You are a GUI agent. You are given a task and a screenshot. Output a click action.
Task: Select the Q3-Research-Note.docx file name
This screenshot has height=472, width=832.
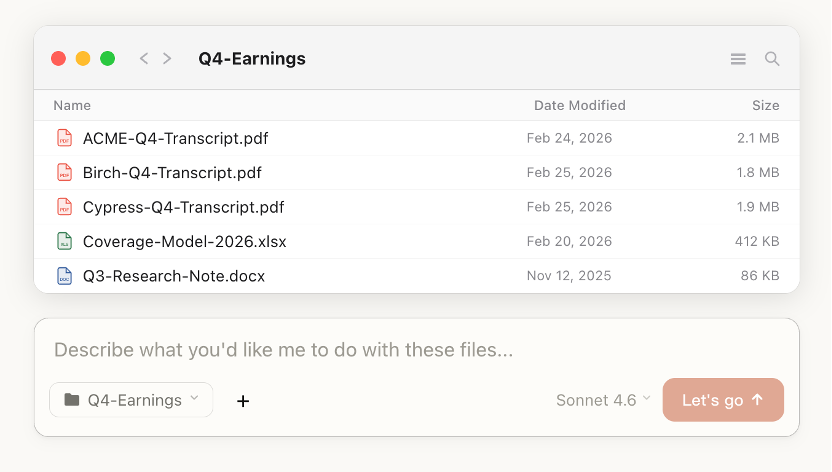coord(174,276)
